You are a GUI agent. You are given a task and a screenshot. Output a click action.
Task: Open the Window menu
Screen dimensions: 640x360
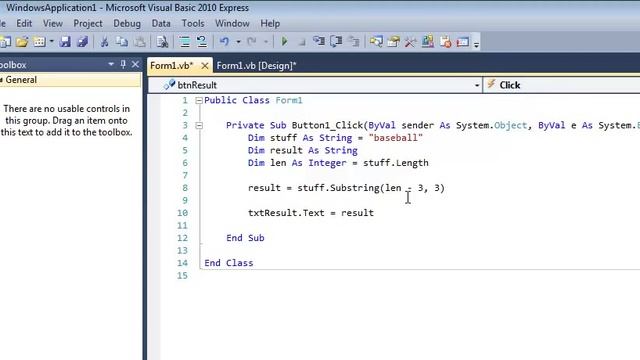click(232, 24)
